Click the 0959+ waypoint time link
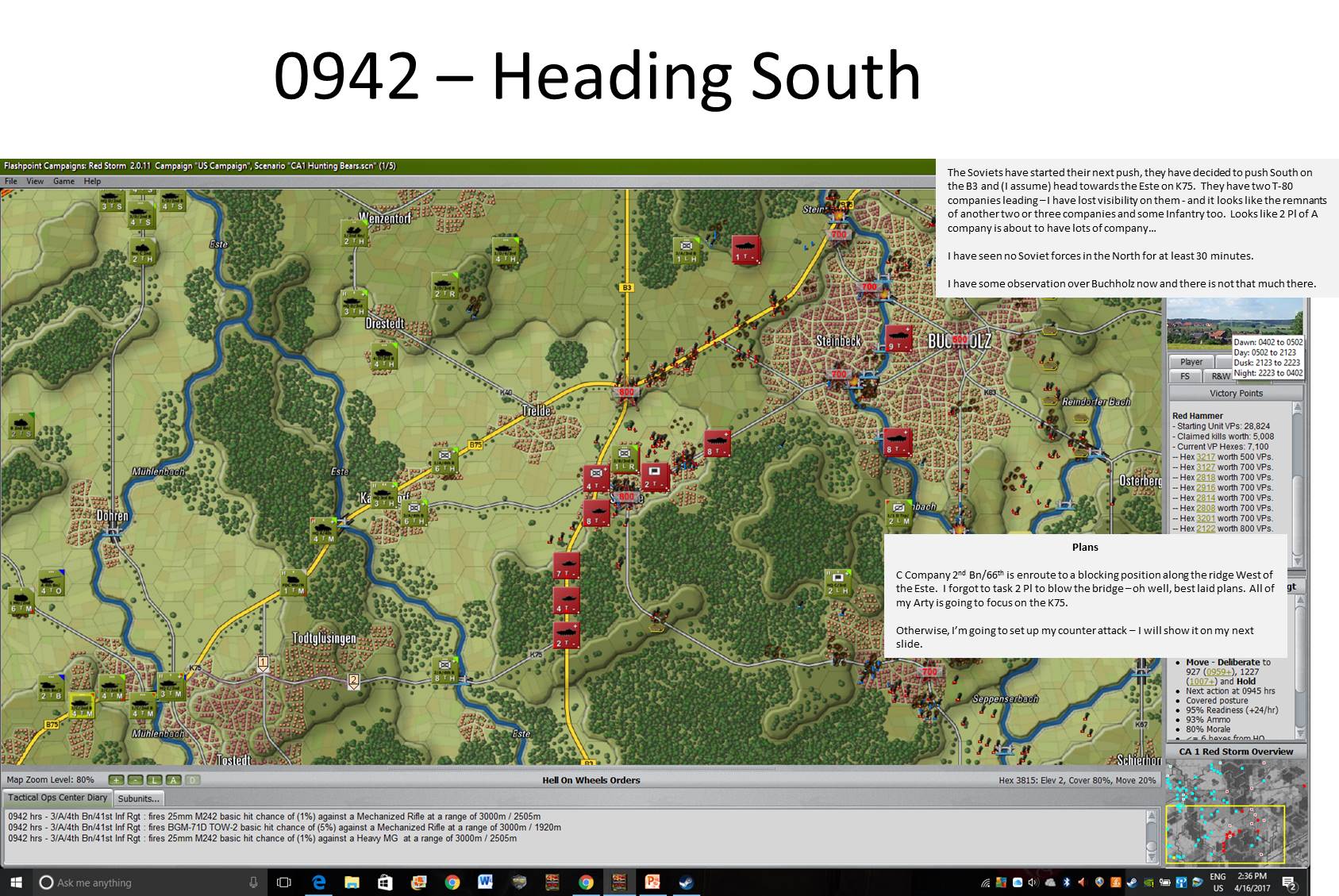This screenshot has width=1339, height=896. 1218,672
